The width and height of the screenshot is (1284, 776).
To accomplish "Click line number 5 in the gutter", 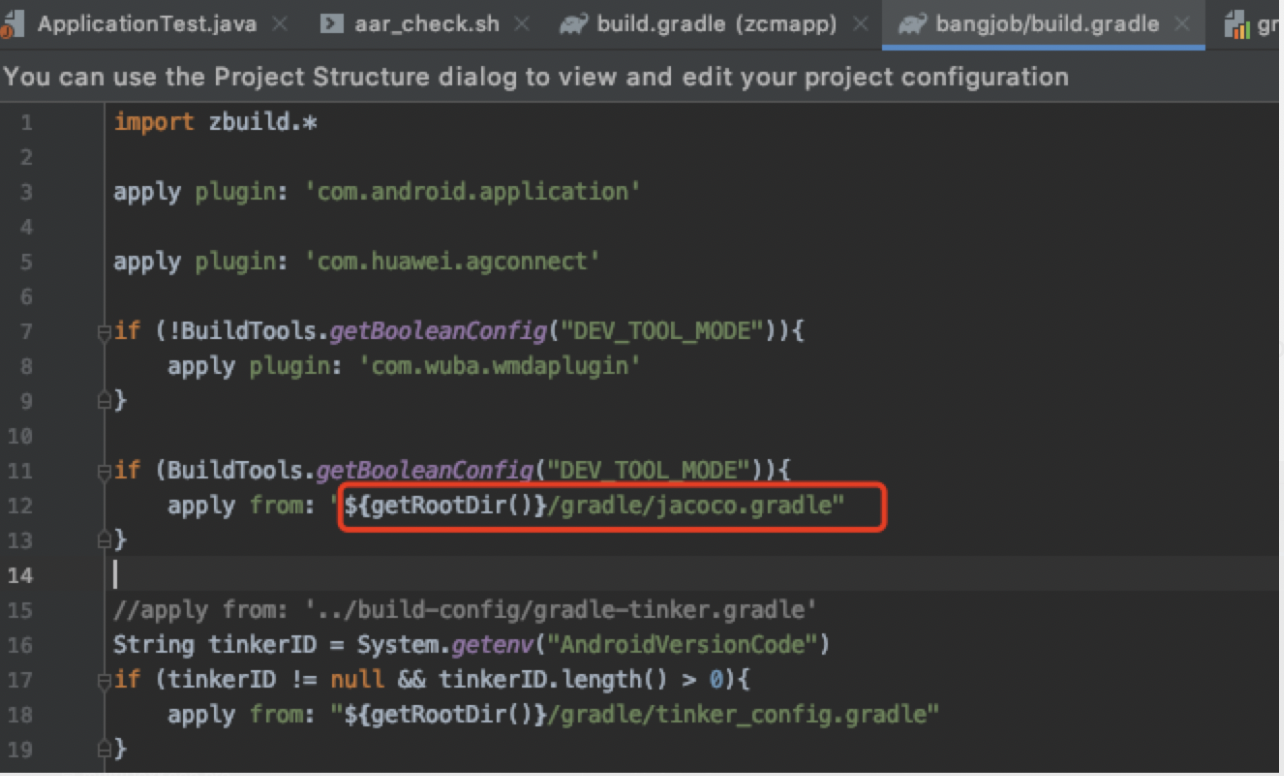I will click(x=26, y=262).
